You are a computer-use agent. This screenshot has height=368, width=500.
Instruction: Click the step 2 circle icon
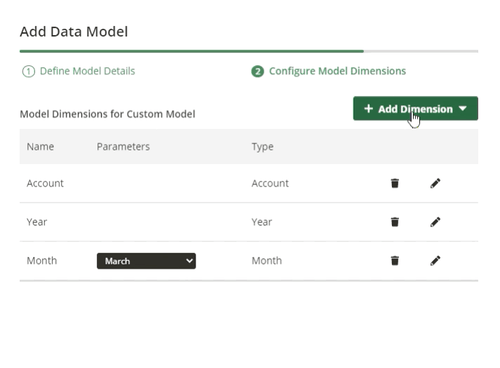(257, 71)
